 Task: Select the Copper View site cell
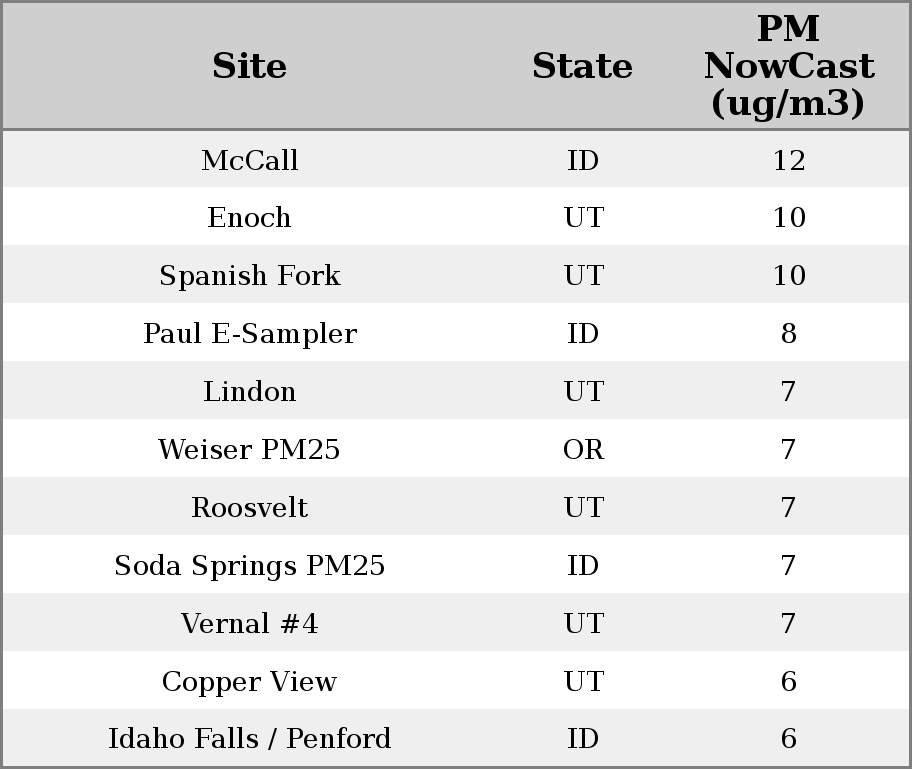point(249,682)
